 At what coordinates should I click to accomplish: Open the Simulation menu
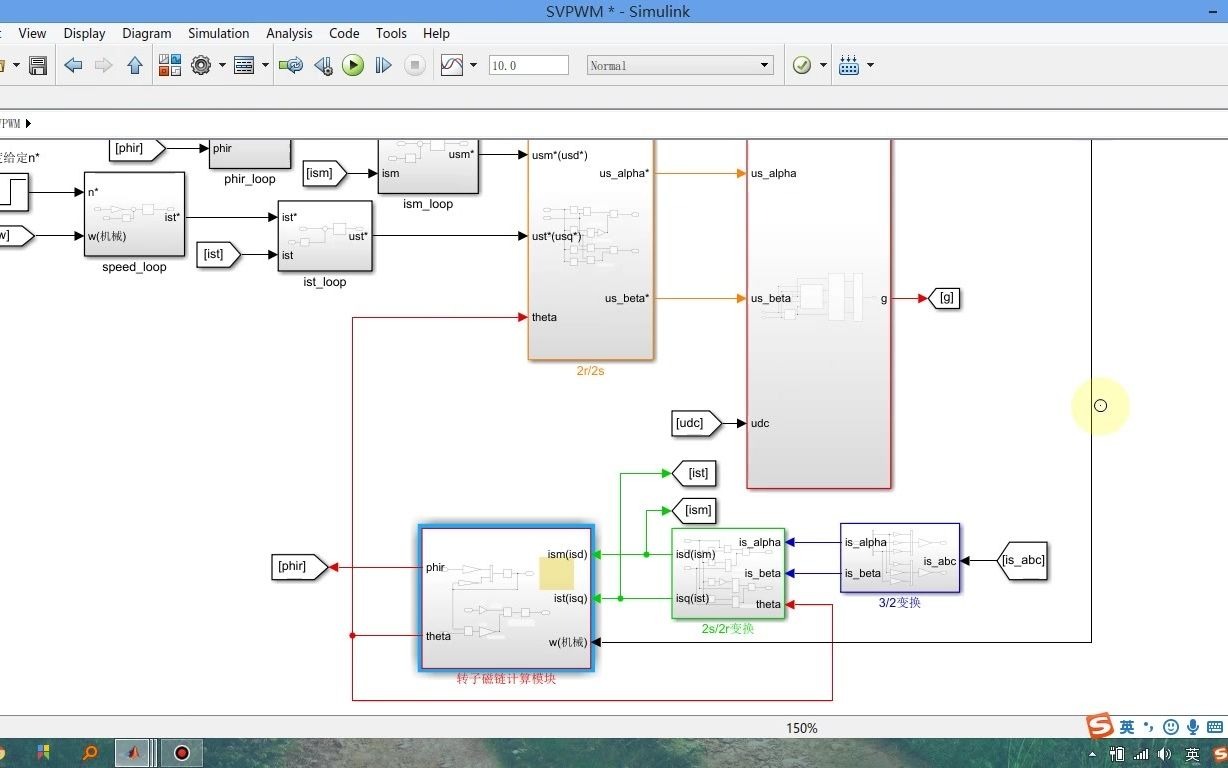coord(218,33)
